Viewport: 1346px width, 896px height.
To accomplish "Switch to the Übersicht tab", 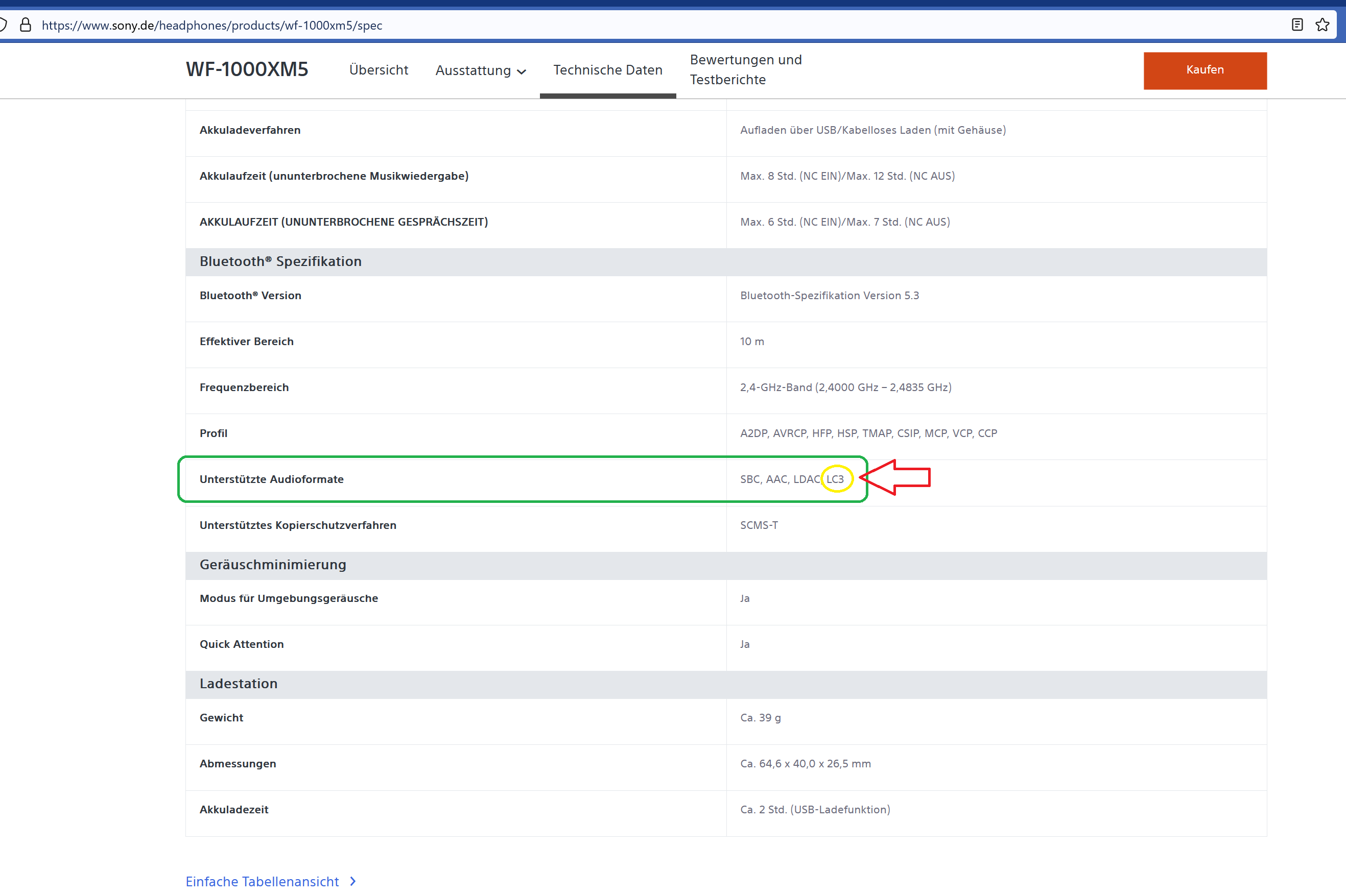I will coord(379,70).
